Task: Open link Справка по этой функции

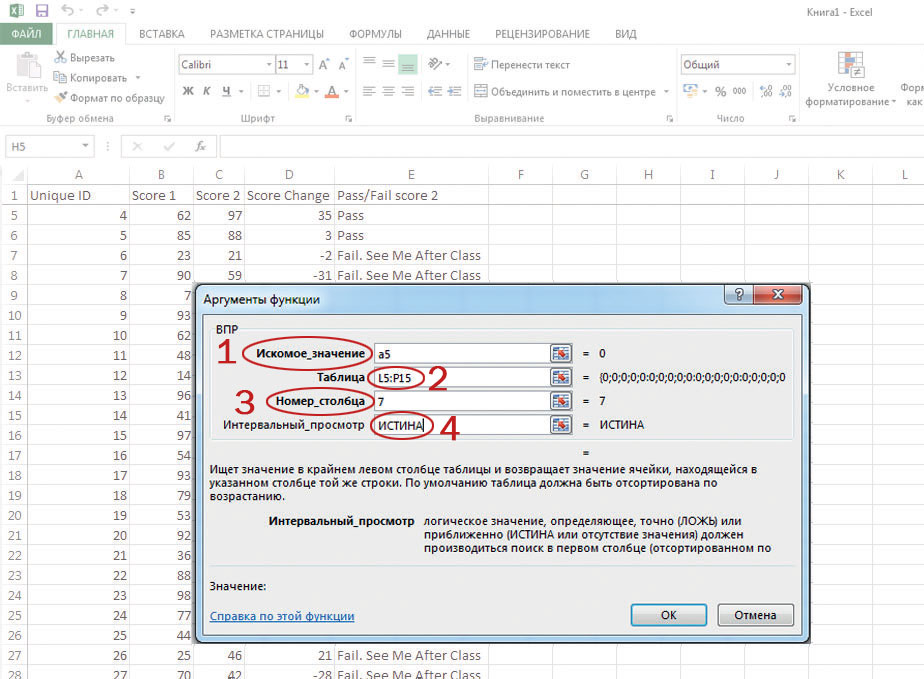Action: coord(282,616)
